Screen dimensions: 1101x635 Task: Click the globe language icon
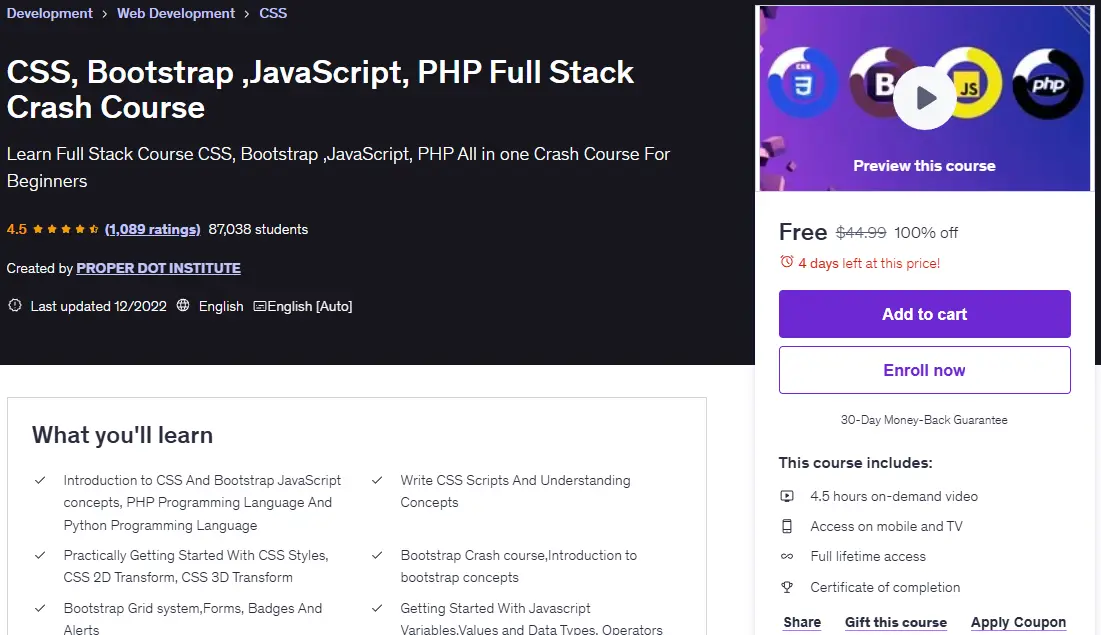point(183,306)
